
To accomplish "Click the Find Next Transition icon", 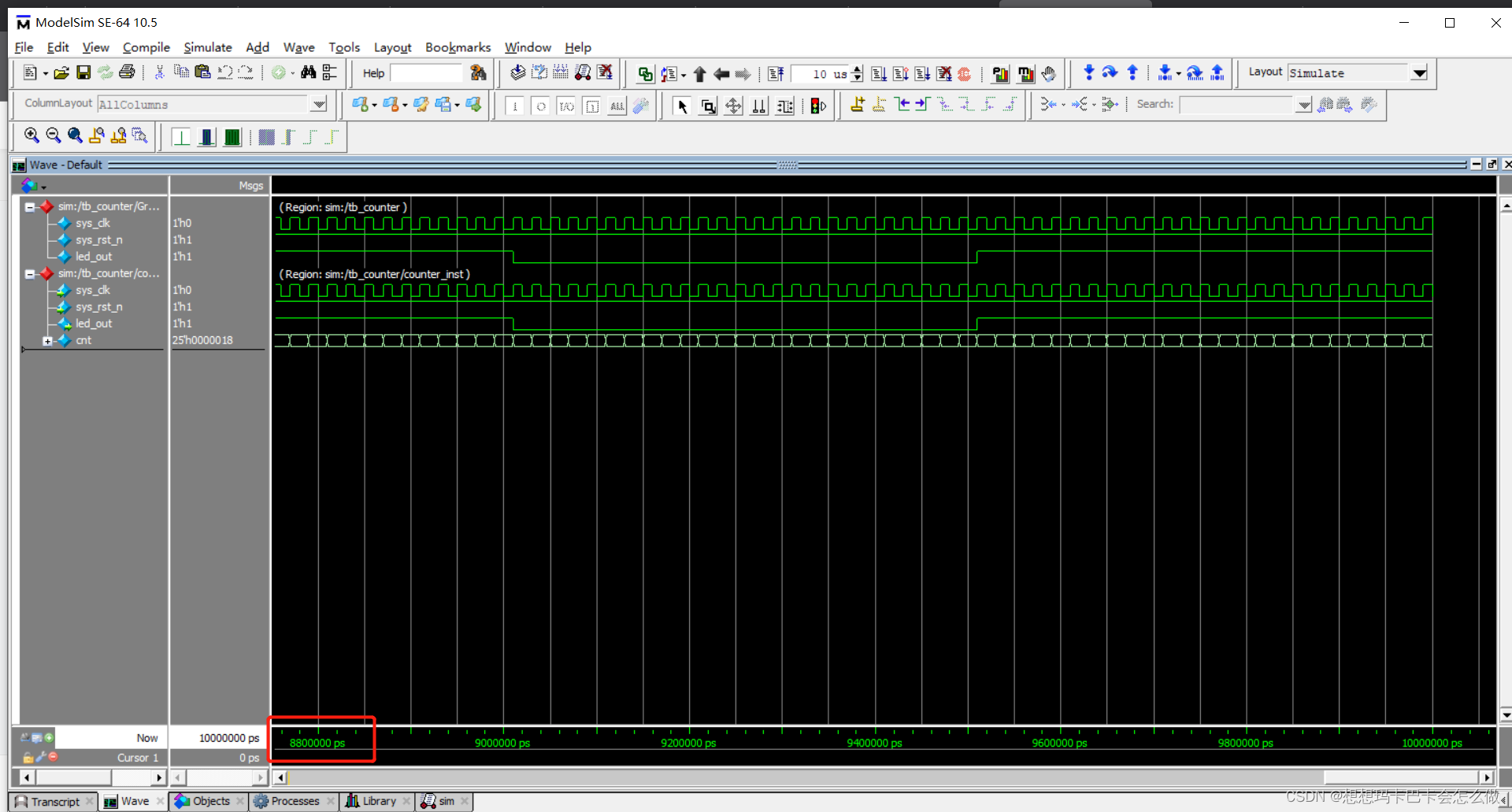I will click(x=923, y=105).
